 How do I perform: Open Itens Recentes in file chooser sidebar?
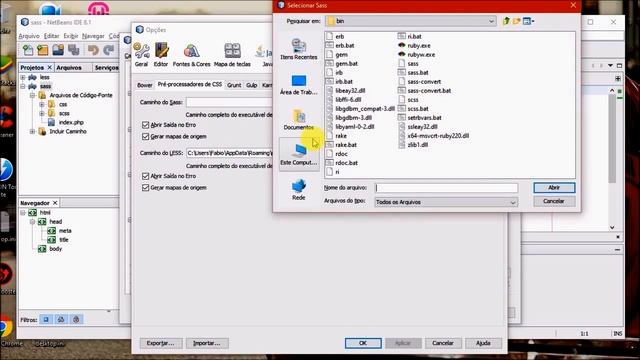299,49
